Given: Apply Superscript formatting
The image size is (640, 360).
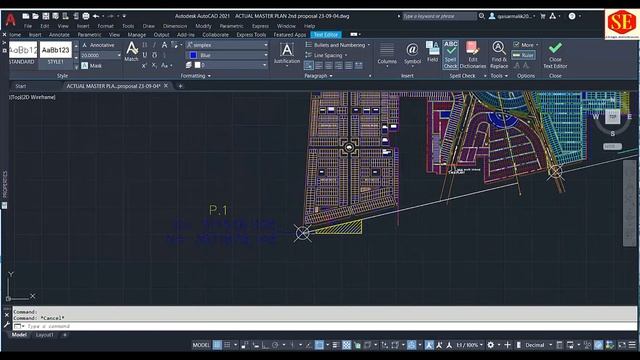Looking at the screenshot, I should [x=144, y=65].
